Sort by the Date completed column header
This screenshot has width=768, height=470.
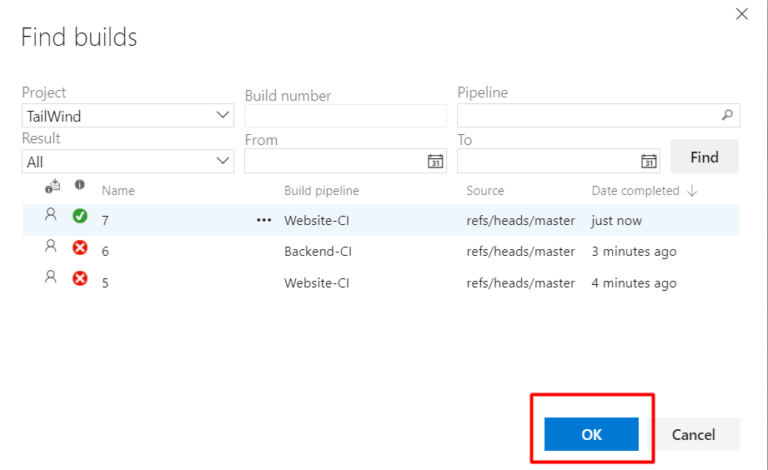[635, 190]
